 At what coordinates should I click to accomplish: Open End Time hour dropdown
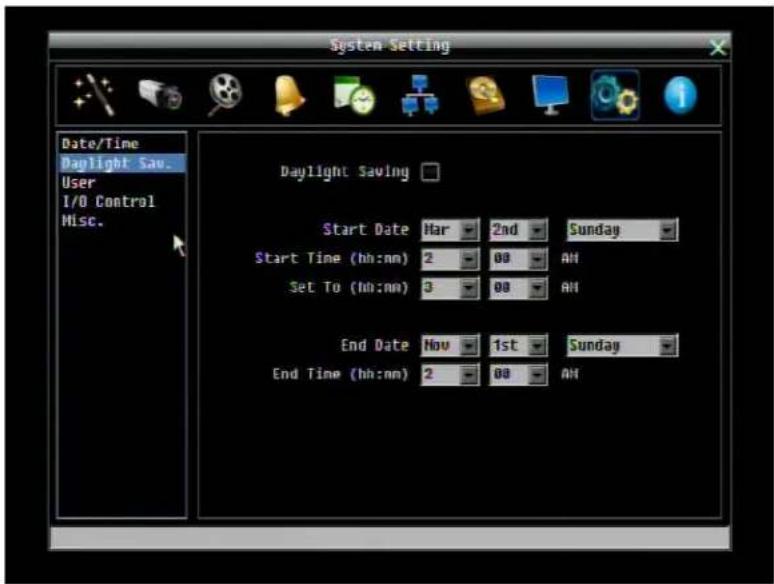tap(450, 374)
